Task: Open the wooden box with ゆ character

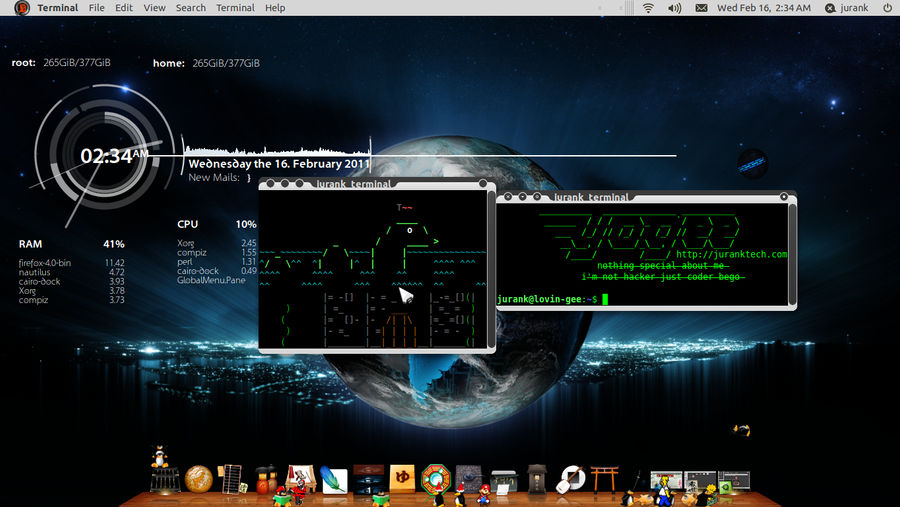Action: click(402, 478)
